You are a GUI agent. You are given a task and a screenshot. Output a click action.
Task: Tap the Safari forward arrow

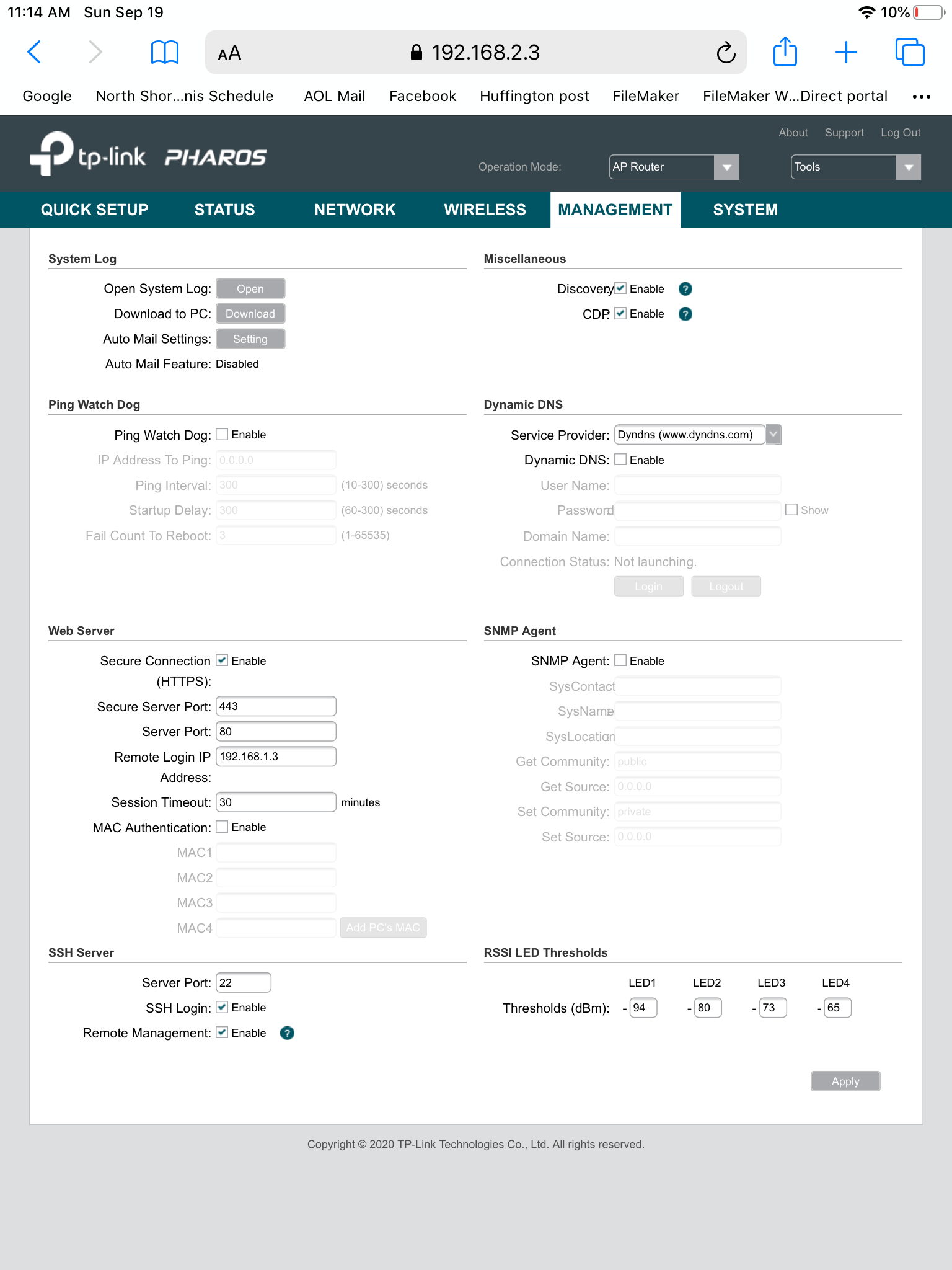(95, 52)
